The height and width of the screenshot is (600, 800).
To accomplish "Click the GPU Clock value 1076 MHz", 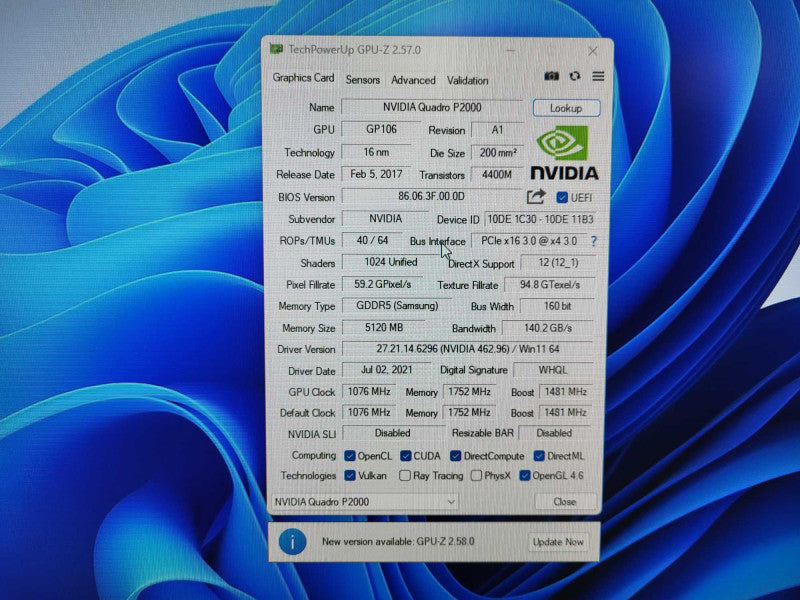I will [368, 391].
